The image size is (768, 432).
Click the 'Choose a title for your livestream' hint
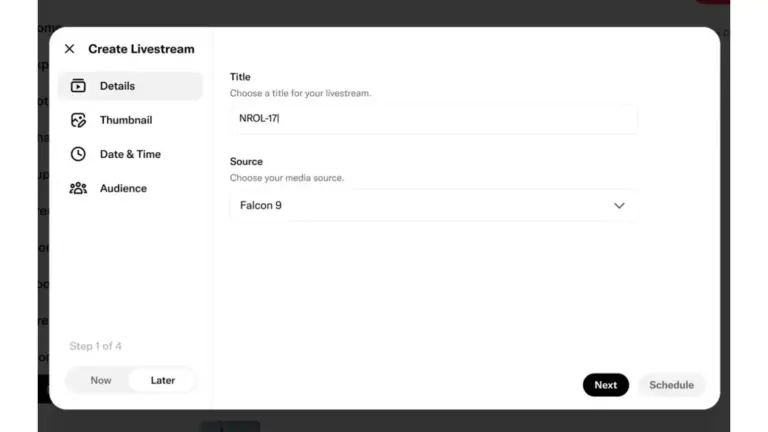click(300, 93)
